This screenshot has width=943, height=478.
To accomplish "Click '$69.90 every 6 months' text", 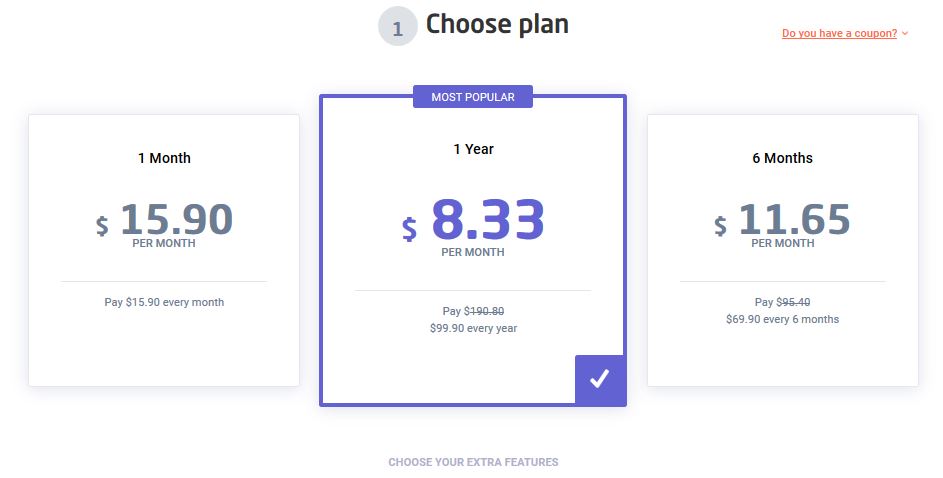I will coord(782,319).
